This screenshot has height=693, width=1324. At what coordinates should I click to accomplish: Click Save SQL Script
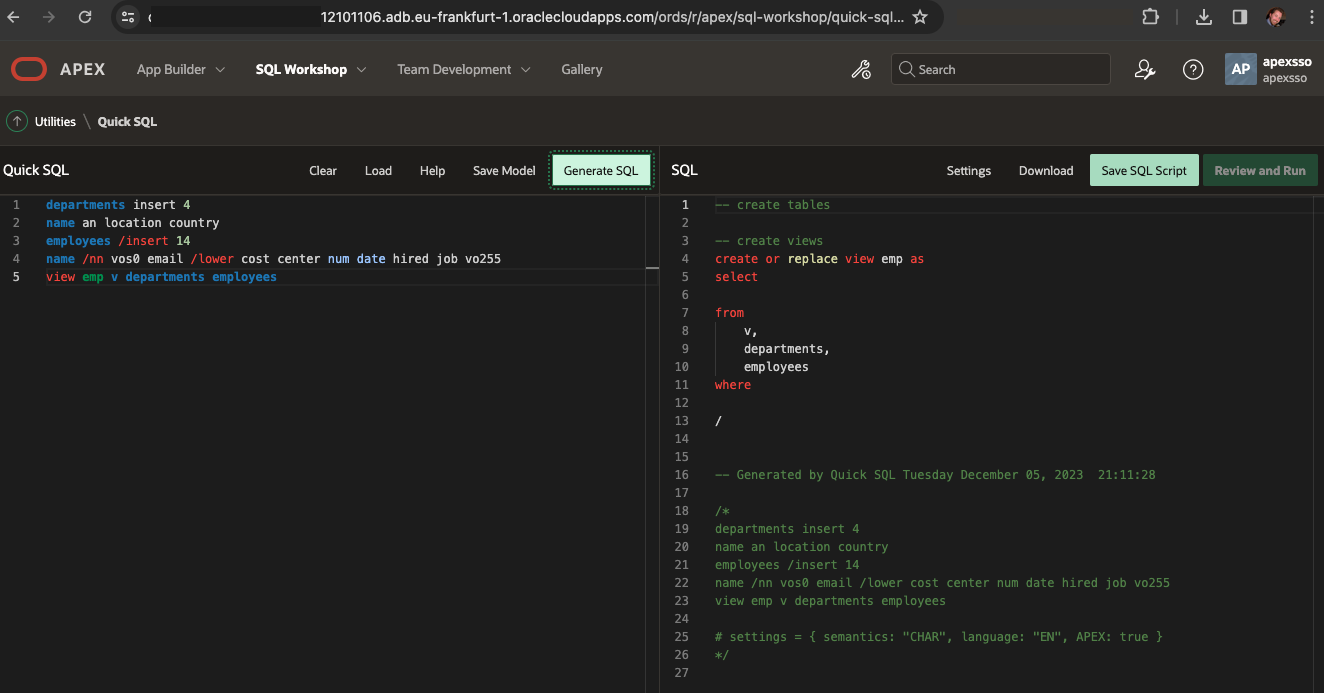pyautogui.click(x=1144, y=170)
